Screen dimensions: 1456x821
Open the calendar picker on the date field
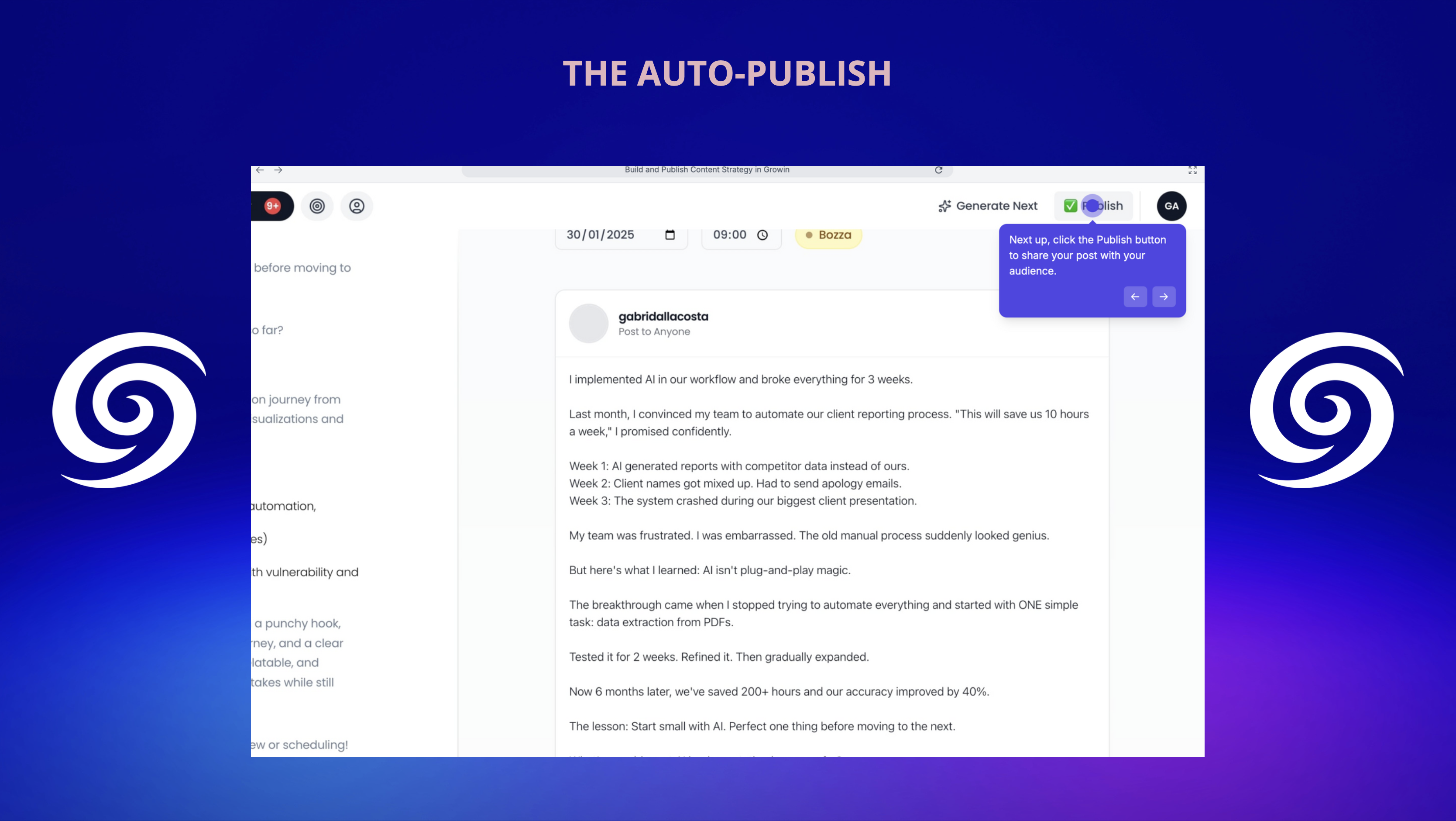pos(670,235)
